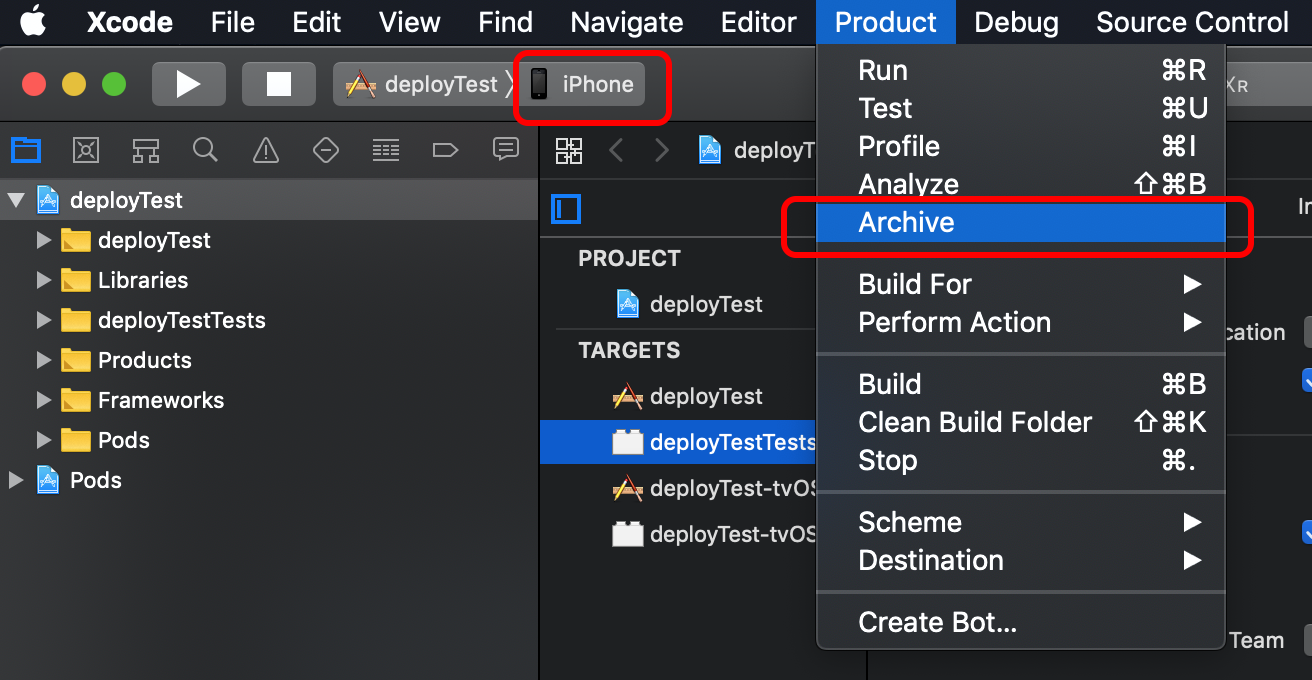Show the Report navigator speech icon
This screenshot has height=680, width=1312.
pyautogui.click(x=506, y=150)
